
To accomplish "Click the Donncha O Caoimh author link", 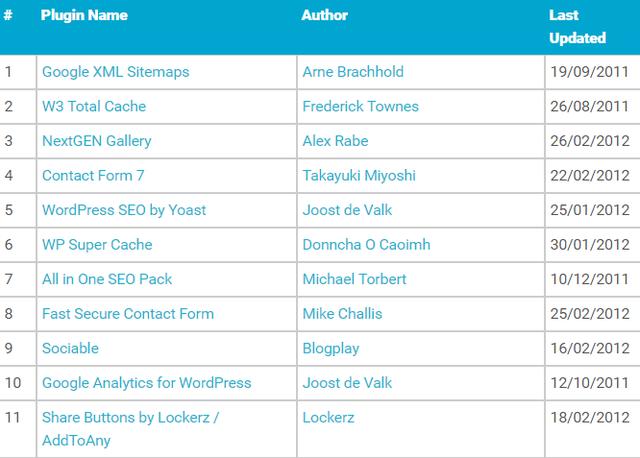I will pyautogui.click(x=366, y=244).
